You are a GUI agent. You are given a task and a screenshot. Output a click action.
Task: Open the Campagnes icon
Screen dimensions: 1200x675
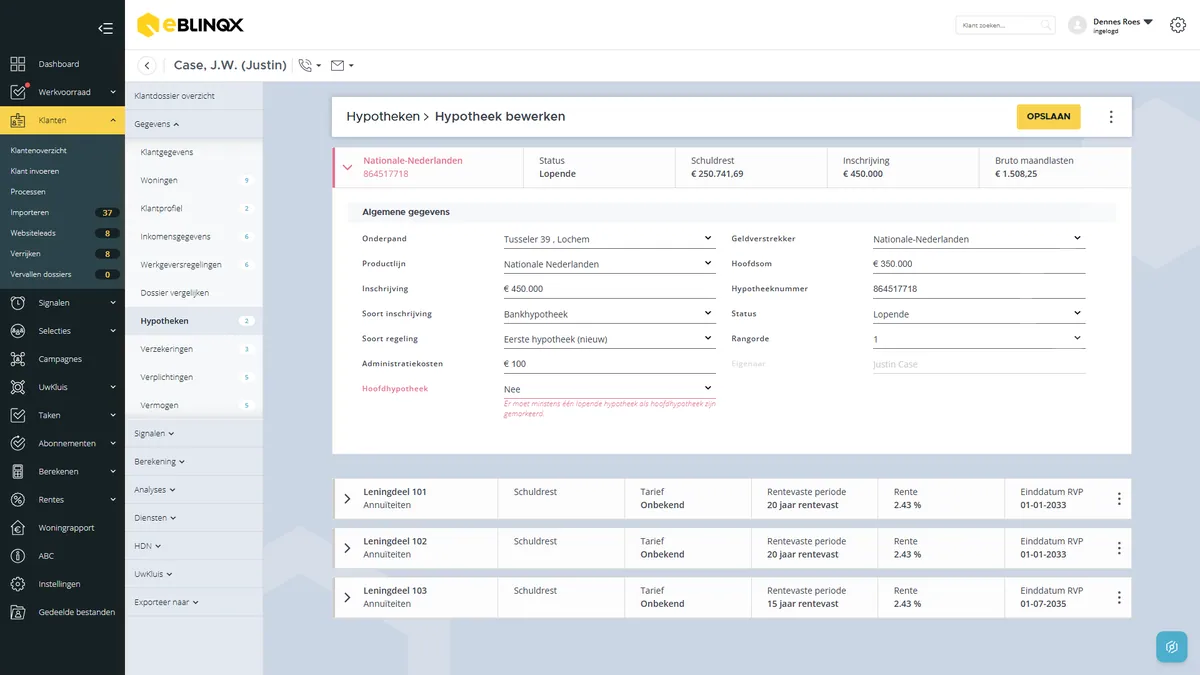(x=18, y=359)
